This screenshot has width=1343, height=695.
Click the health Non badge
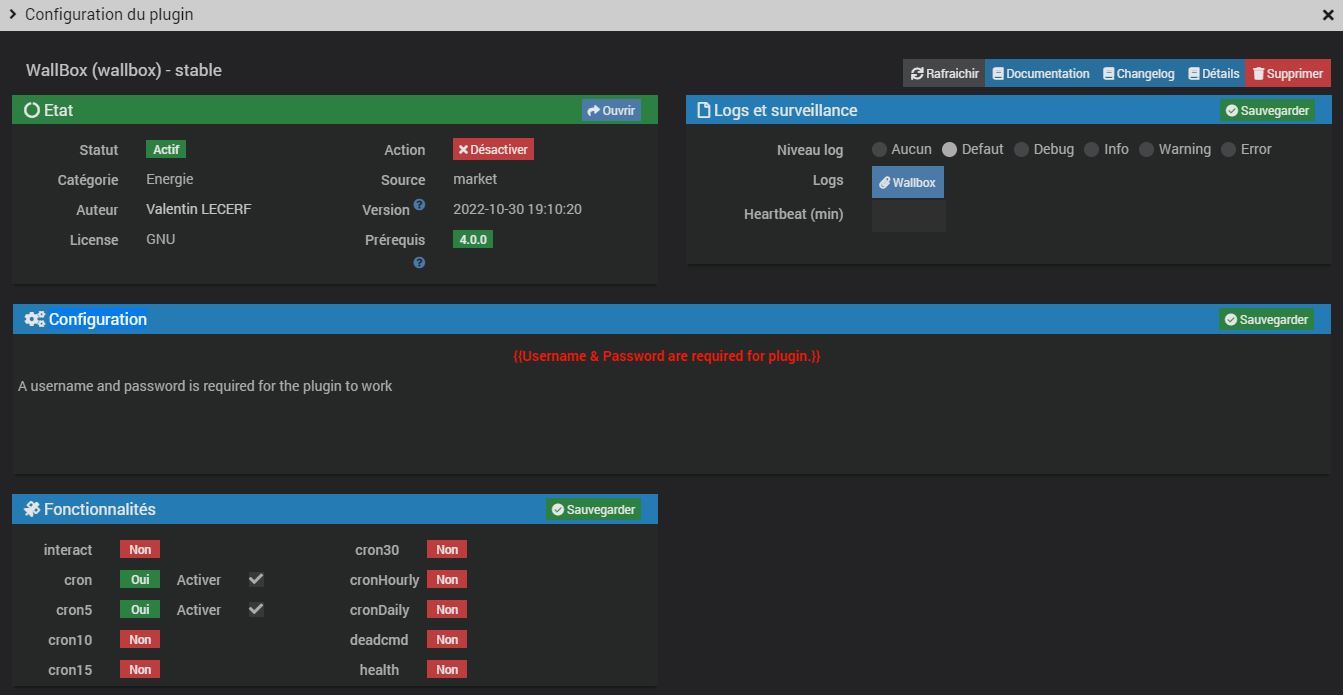pyautogui.click(x=447, y=669)
